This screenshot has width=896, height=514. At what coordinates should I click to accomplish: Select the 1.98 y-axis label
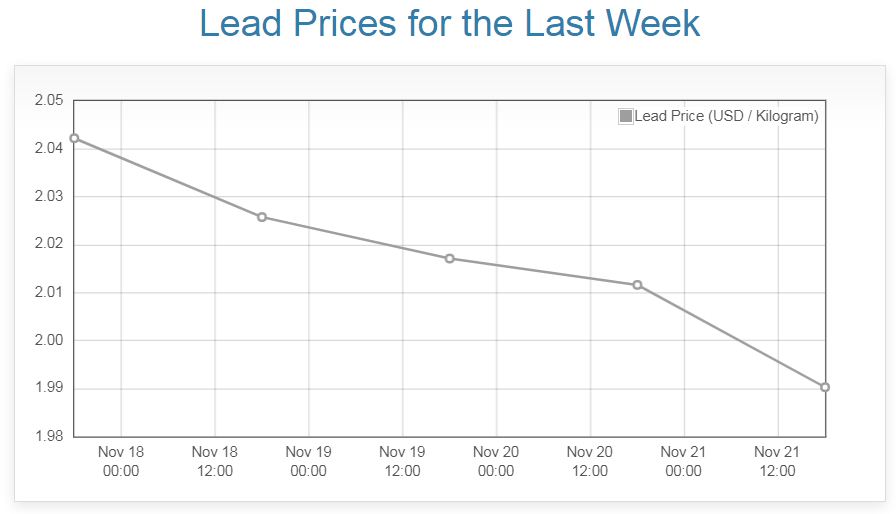tap(48, 437)
